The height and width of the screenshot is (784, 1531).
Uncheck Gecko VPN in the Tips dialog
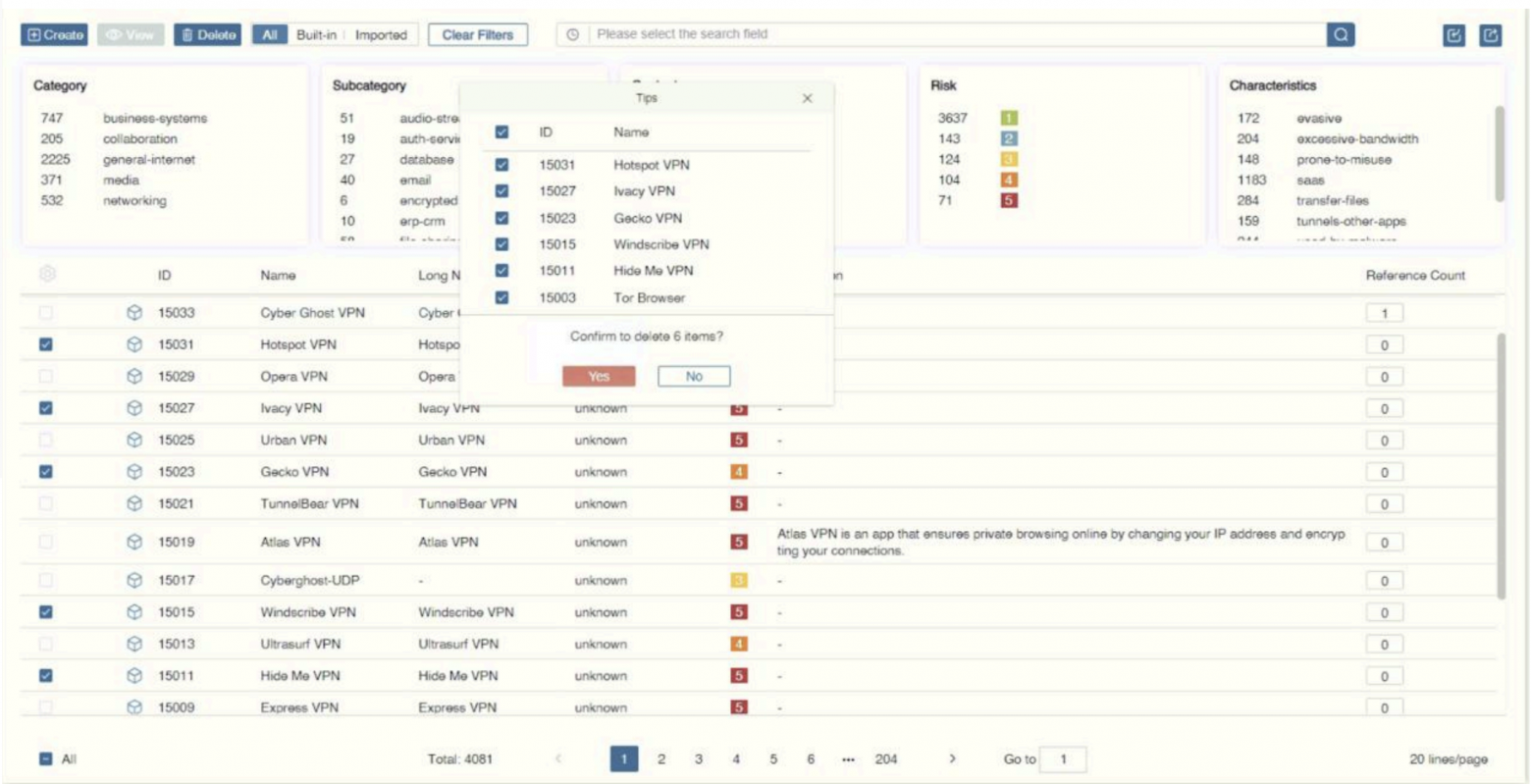[502, 218]
